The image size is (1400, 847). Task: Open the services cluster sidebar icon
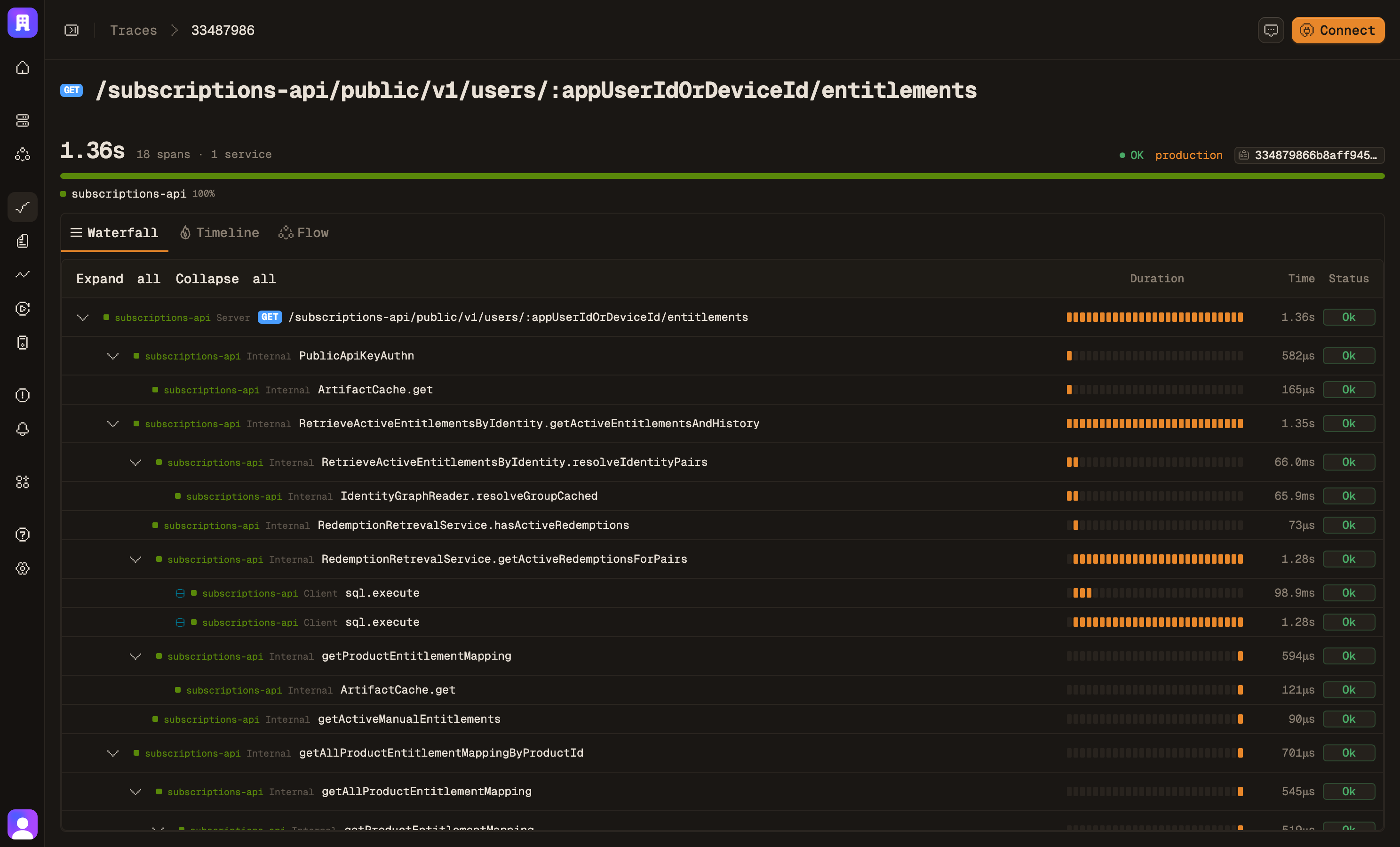pyautogui.click(x=23, y=154)
